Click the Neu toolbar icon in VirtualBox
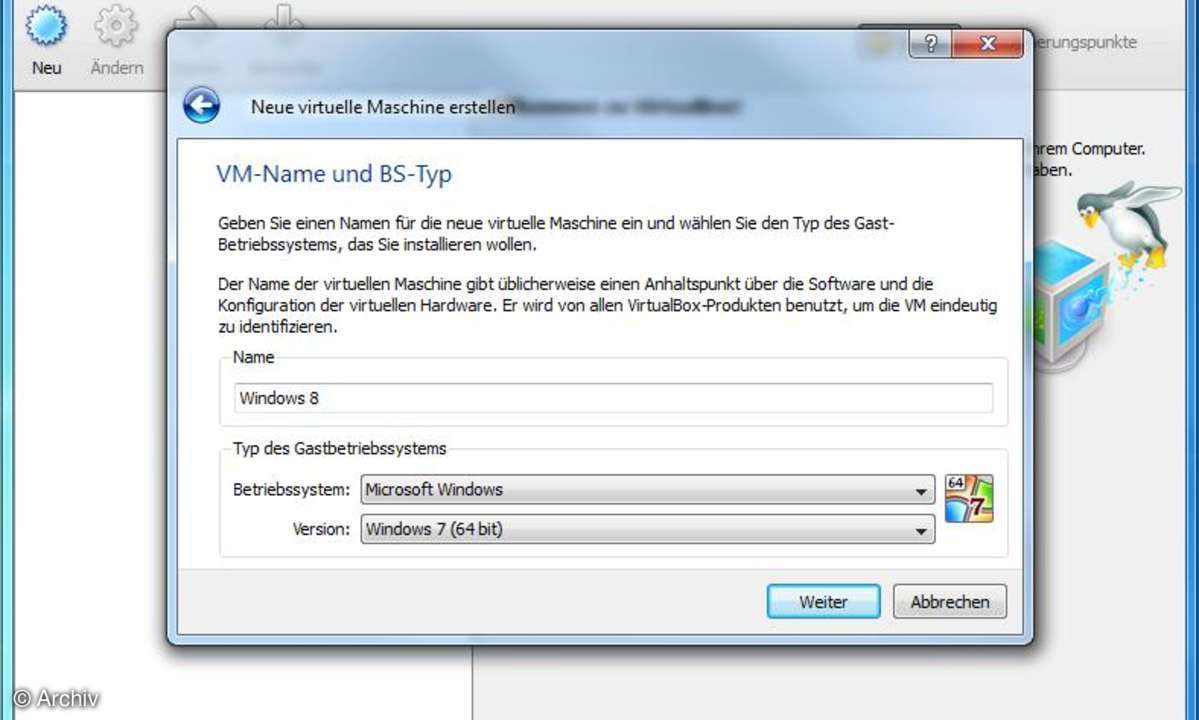The image size is (1199, 720). (47, 26)
